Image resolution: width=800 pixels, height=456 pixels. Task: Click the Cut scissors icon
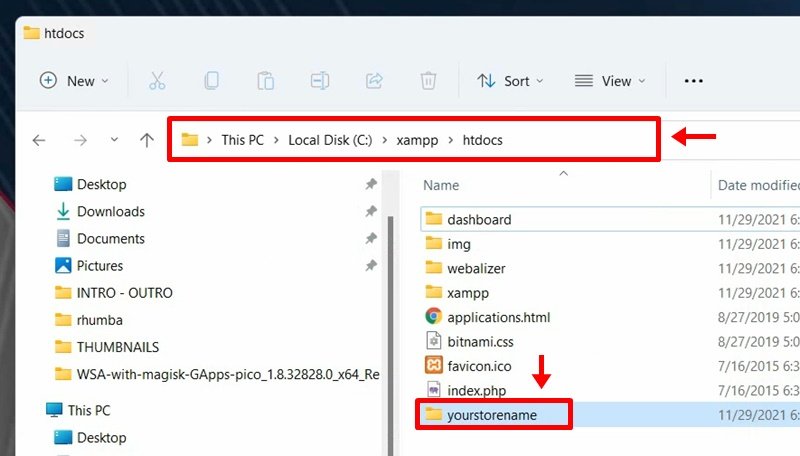(x=157, y=81)
